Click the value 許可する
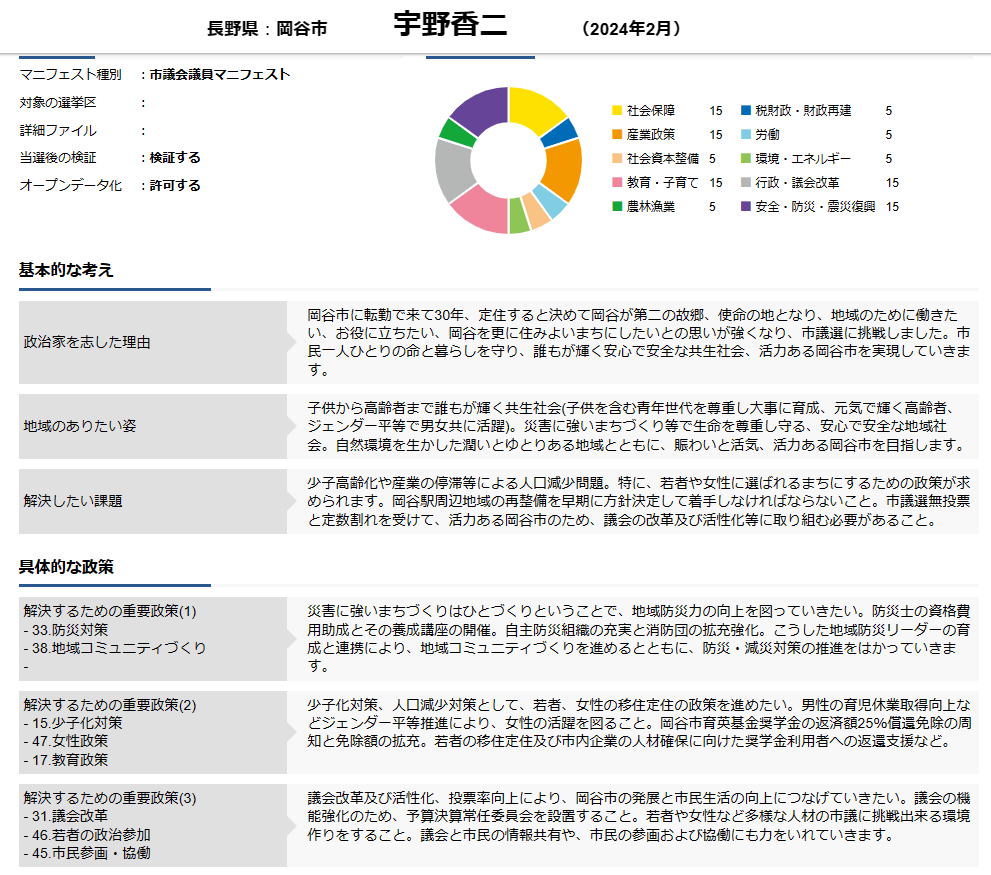991x875 pixels. (175, 185)
